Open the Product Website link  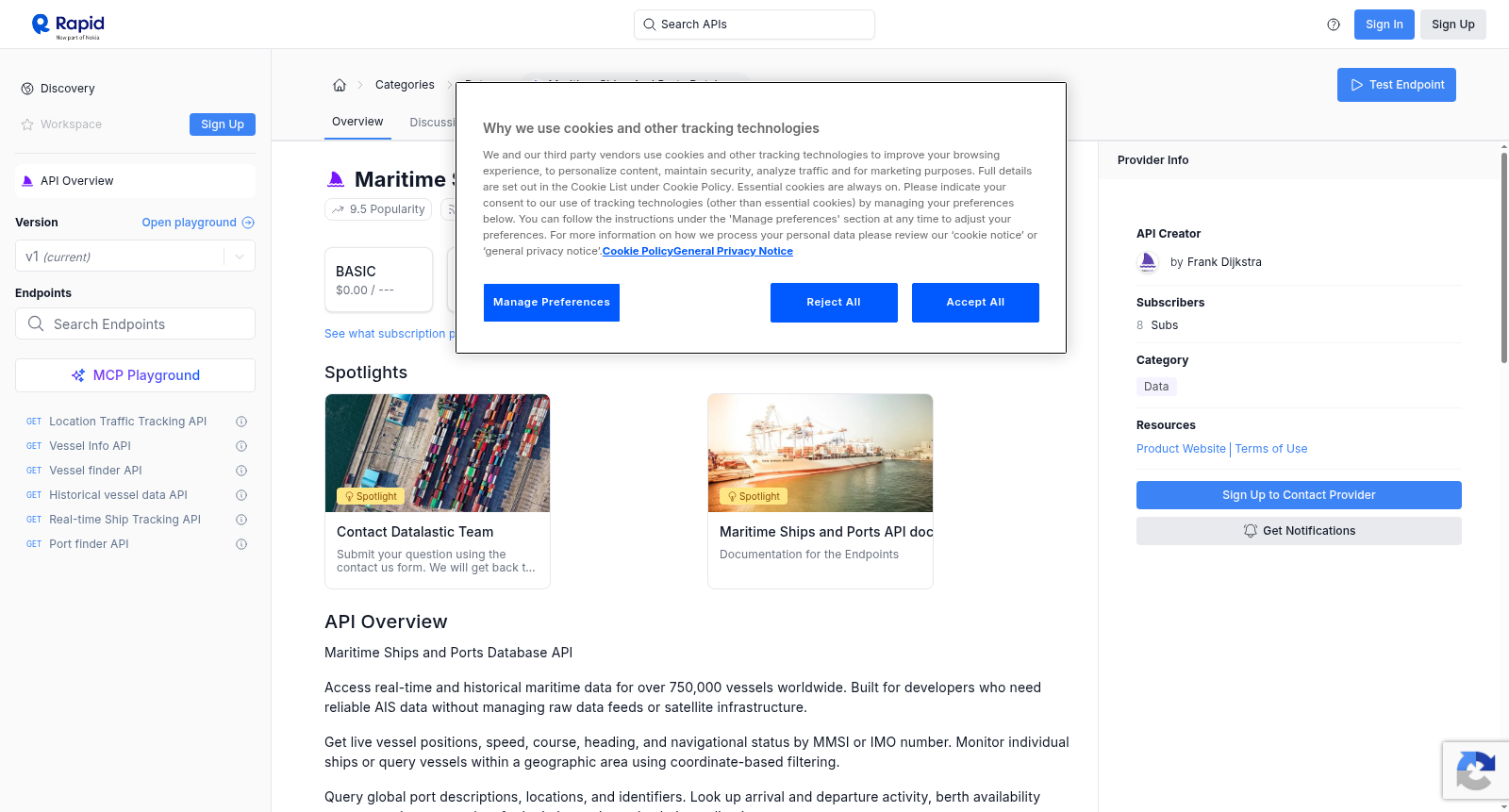pos(1181,449)
